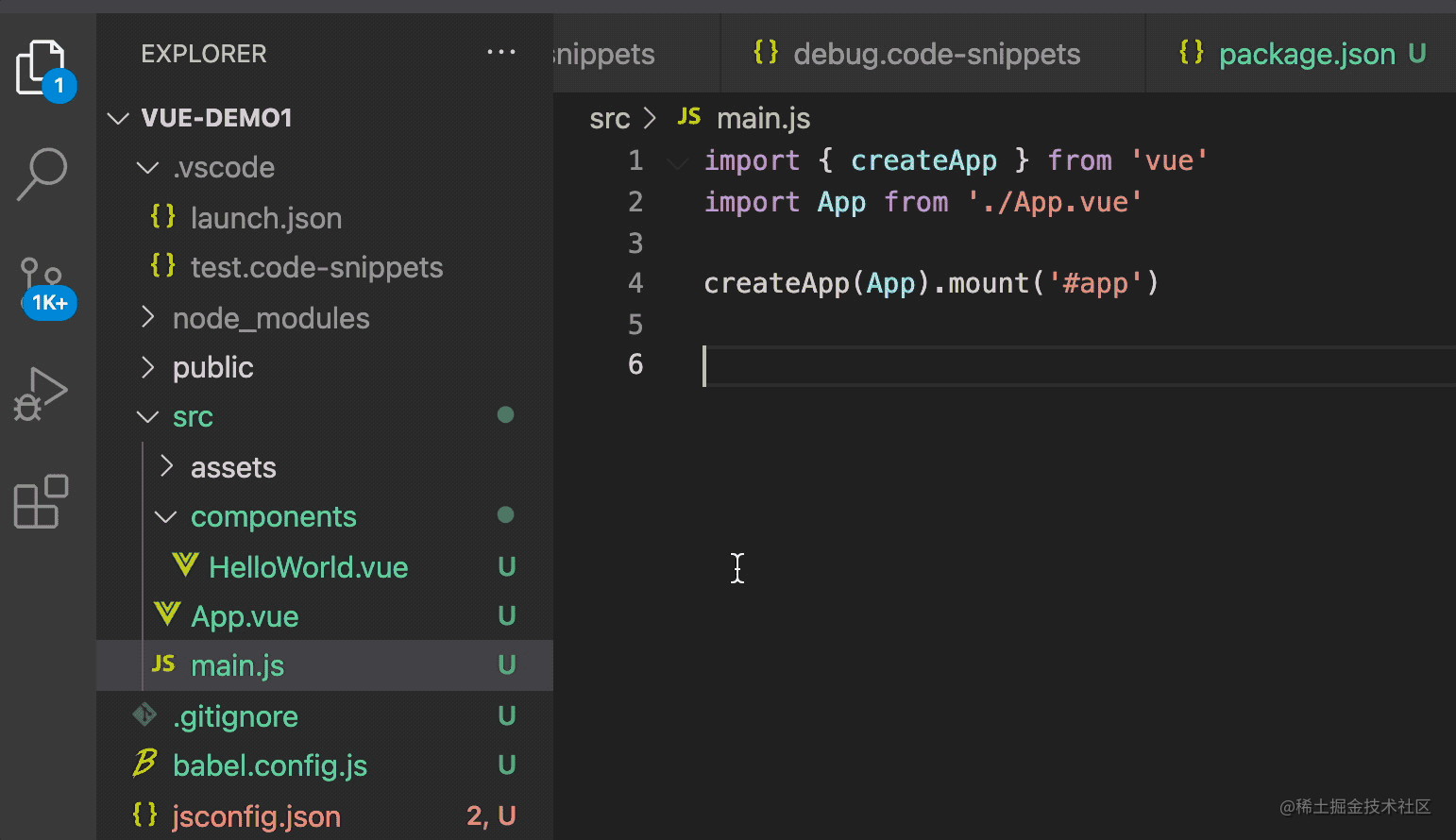Screen dimensions: 1456x840
Task: Open launch.json from the explorer
Action: click(266, 218)
